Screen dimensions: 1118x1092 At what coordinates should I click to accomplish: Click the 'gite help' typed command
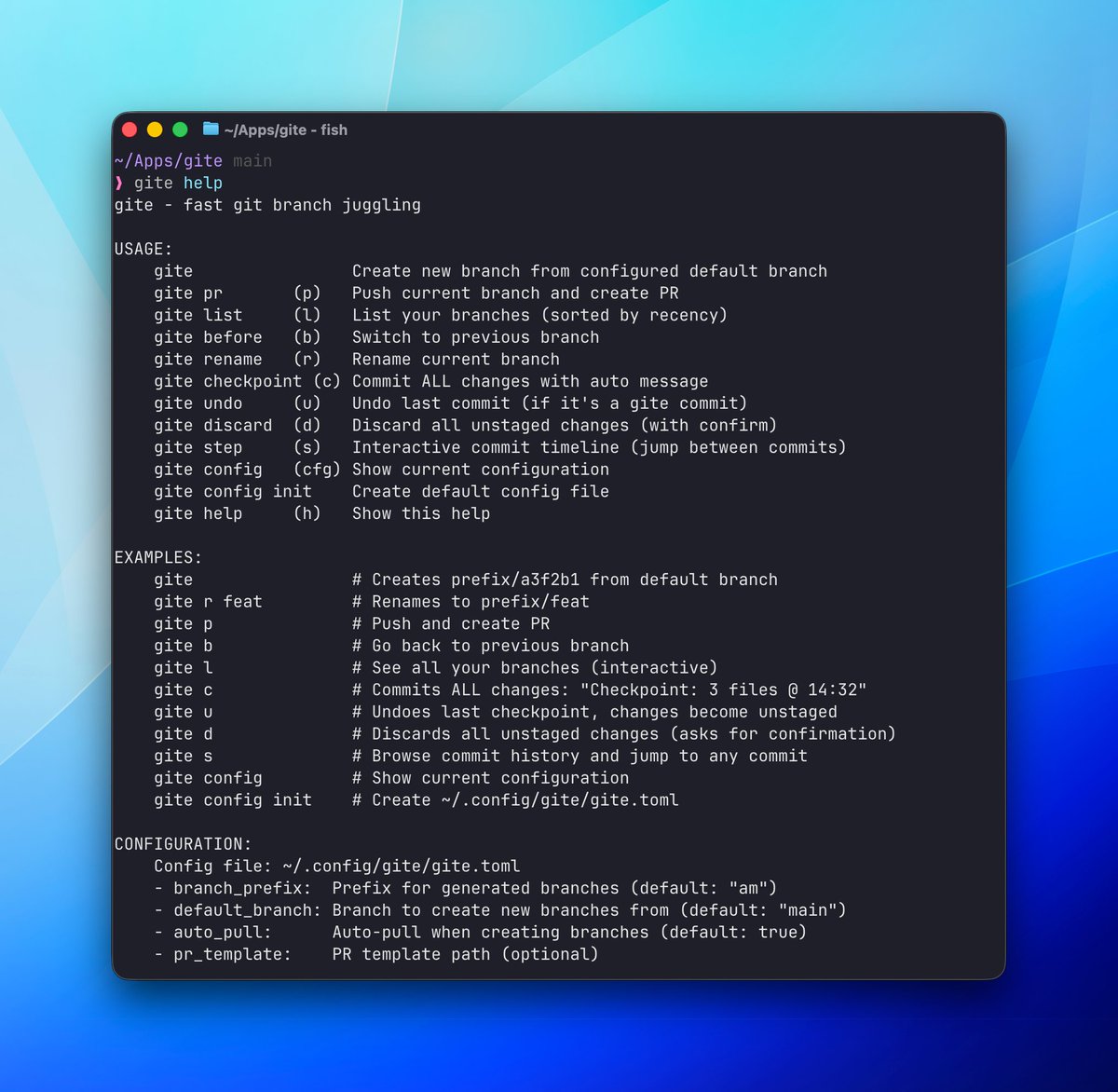pyautogui.click(x=178, y=183)
